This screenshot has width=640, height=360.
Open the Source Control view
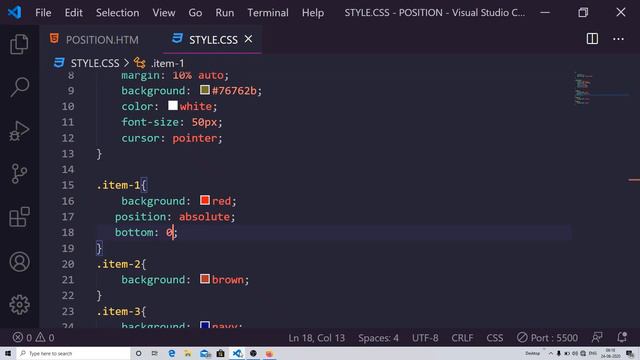(19, 174)
